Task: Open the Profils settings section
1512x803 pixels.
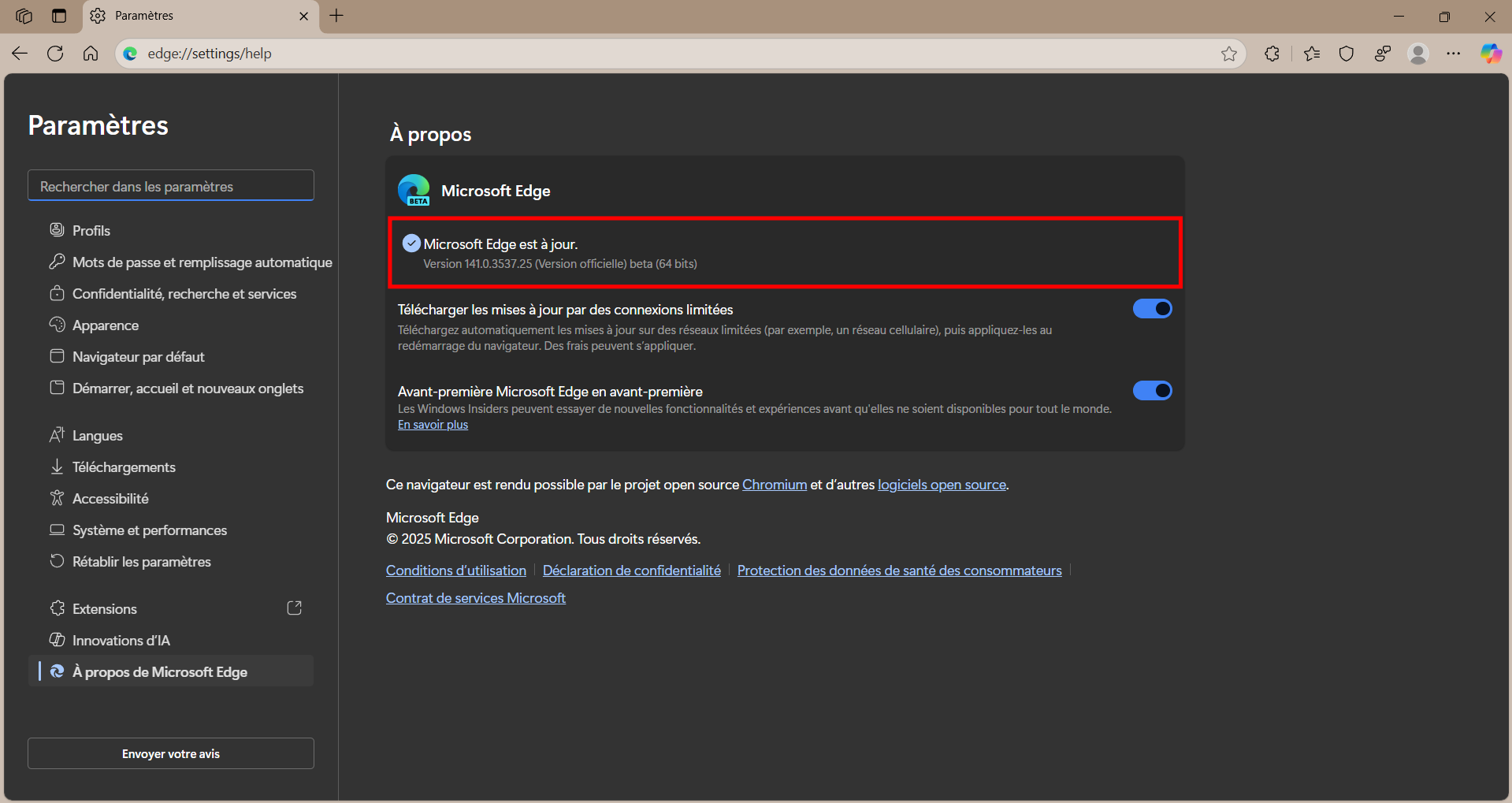Action: click(90, 230)
